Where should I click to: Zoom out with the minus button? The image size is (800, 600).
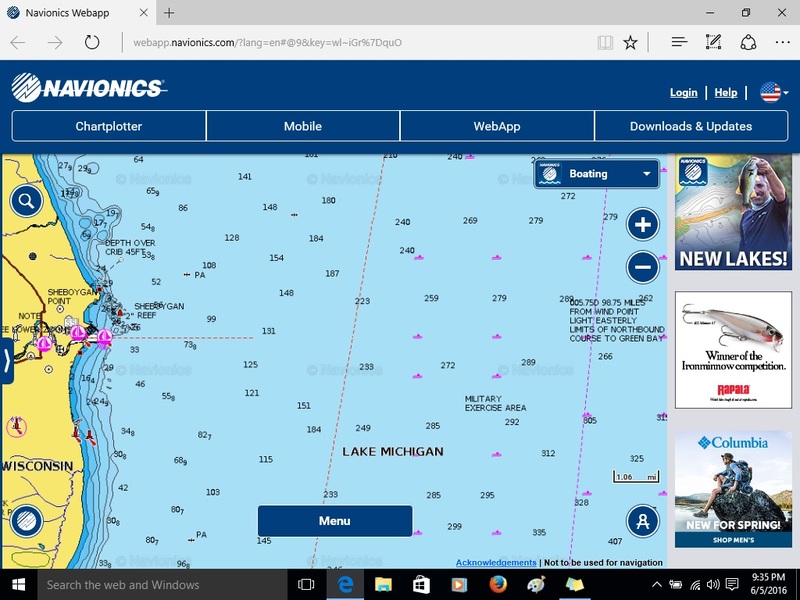point(642,267)
